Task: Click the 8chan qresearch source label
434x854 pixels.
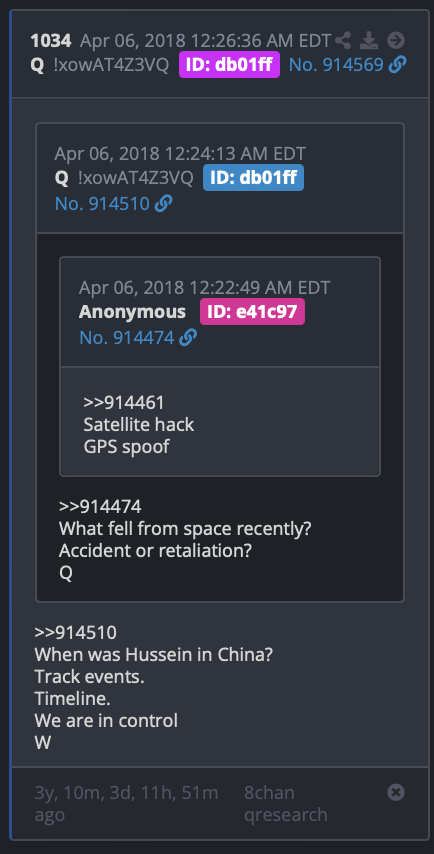Action: click(x=286, y=803)
